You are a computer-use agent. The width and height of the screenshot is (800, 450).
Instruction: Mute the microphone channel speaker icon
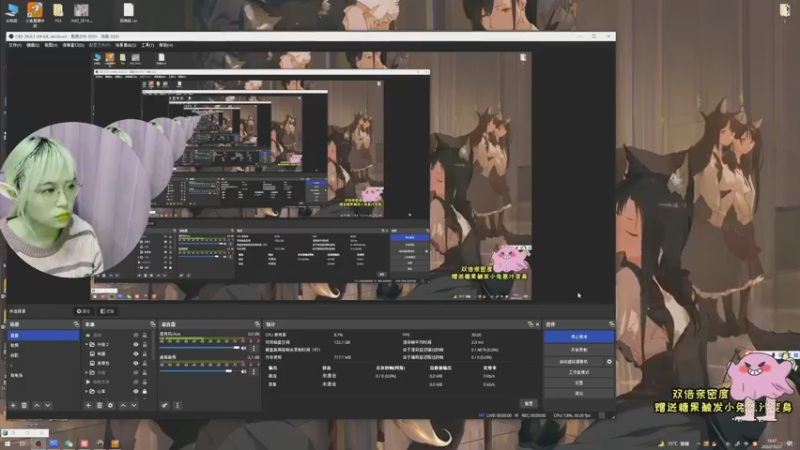pos(244,348)
